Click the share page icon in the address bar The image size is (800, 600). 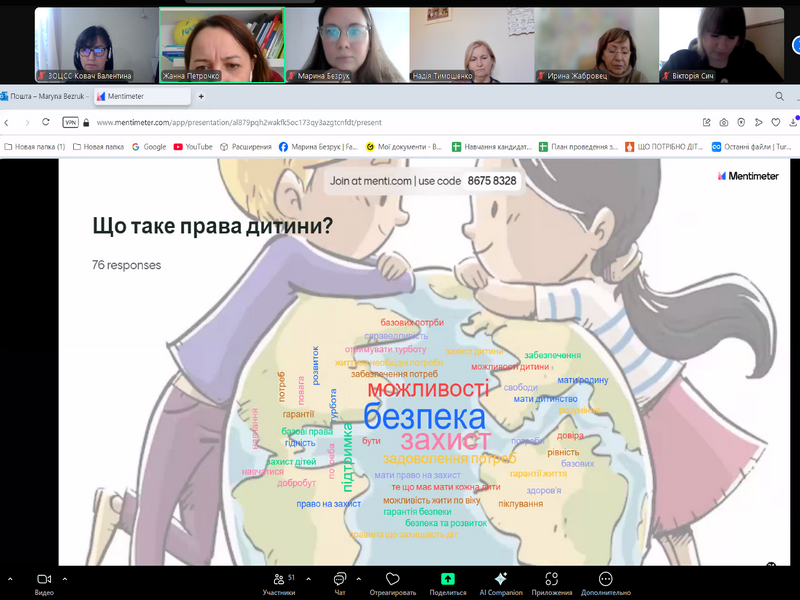[707, 122]
